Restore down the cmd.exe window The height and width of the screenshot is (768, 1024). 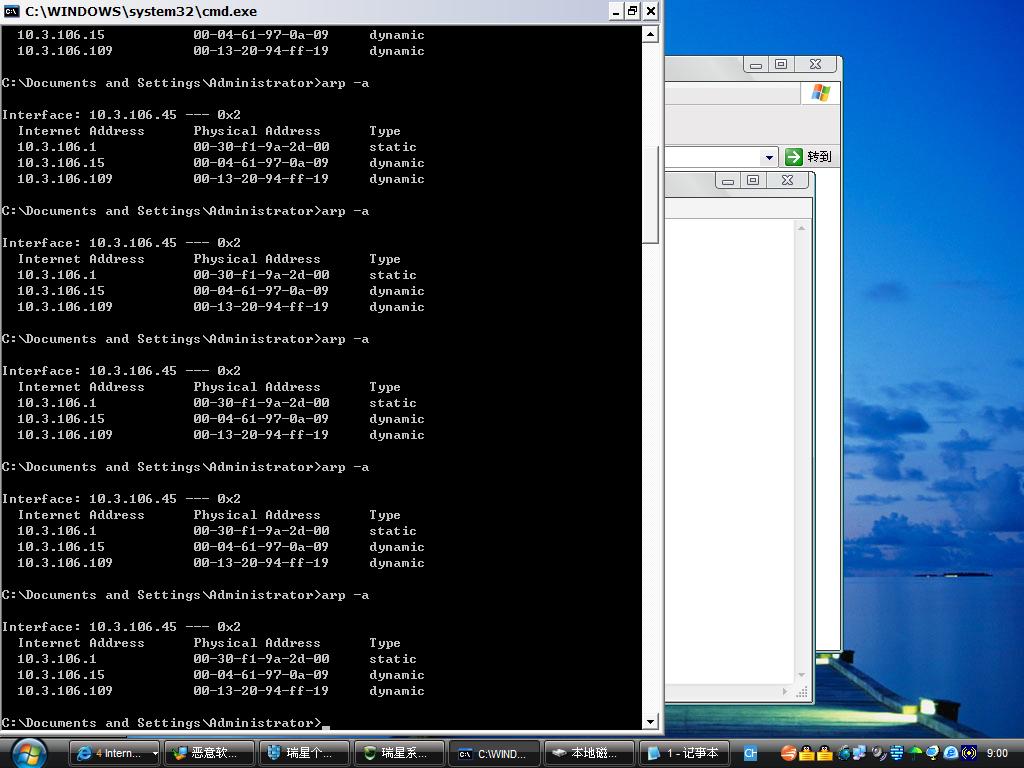pyautogui.click(x=633, y=11)
